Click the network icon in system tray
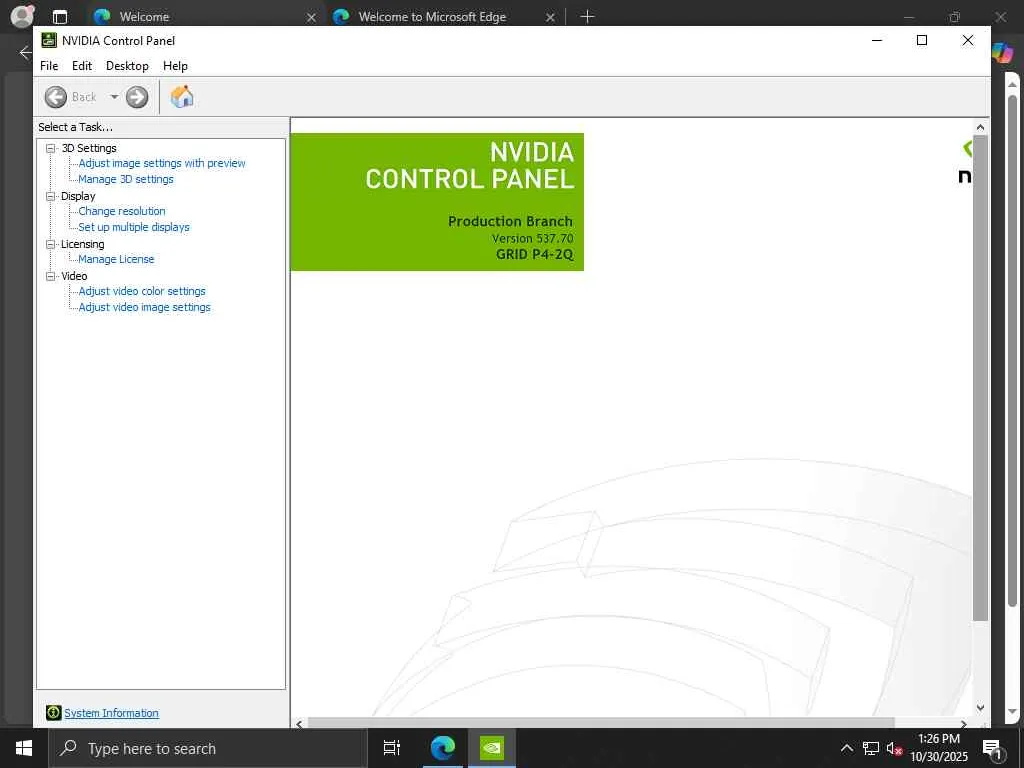This screenshot has height=768, width=1024. coord(871,748)
